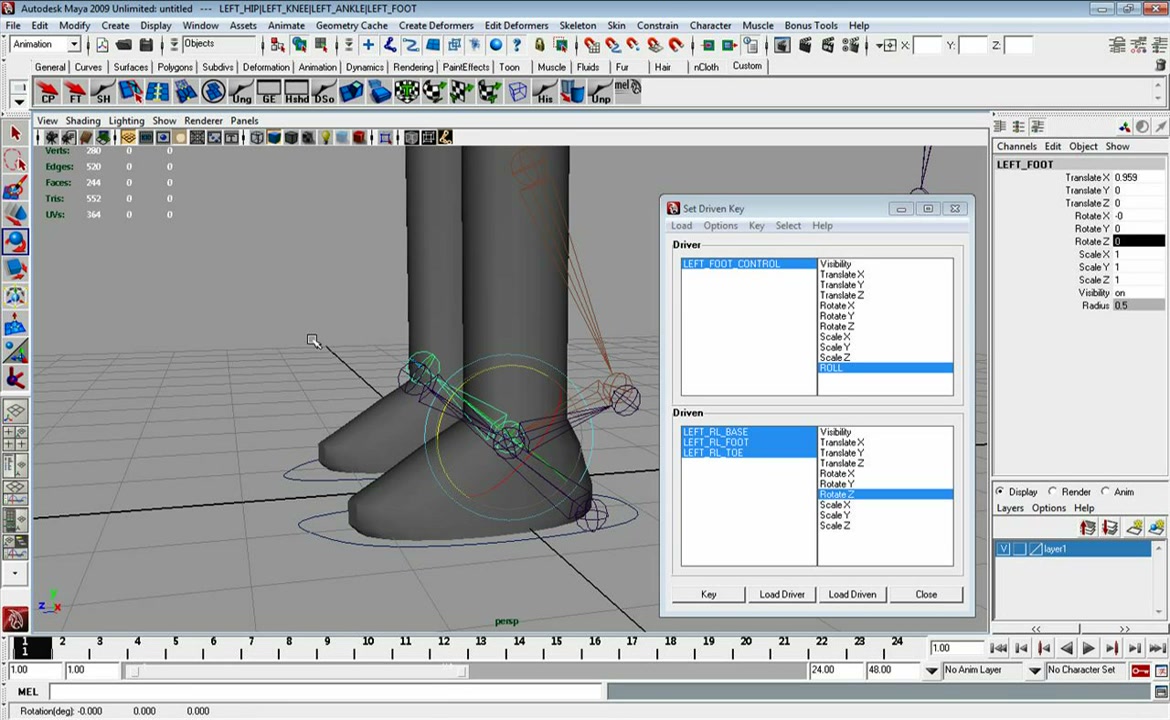1170x720 pixels.
Task: Open Set Driven Key Options menu
Action: tap(720, 226)
